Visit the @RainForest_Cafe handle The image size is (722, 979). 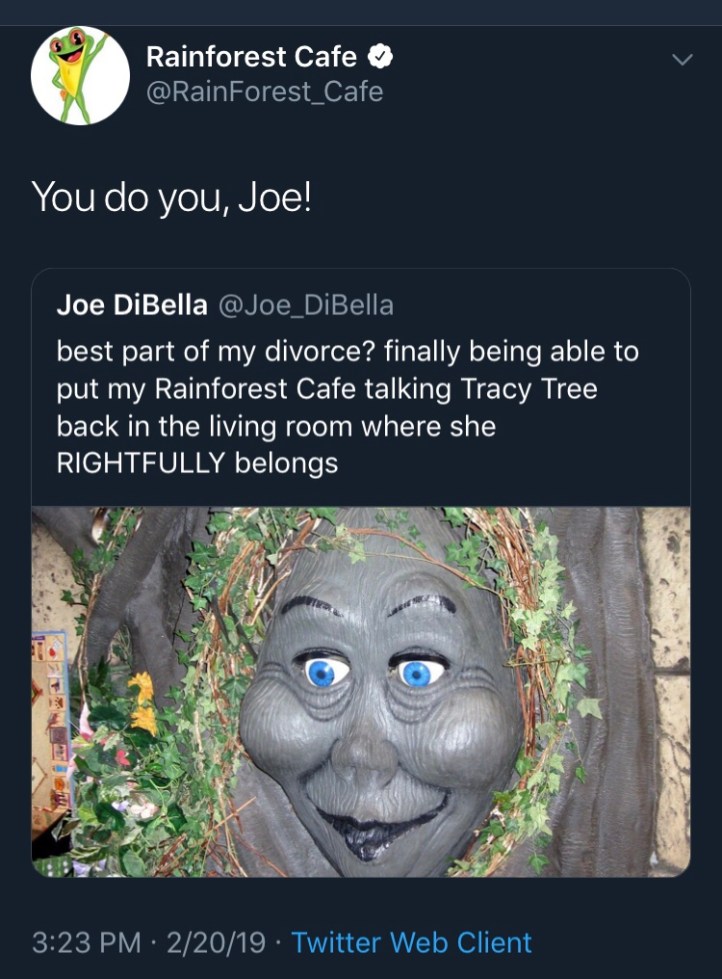tap(264, 92)
